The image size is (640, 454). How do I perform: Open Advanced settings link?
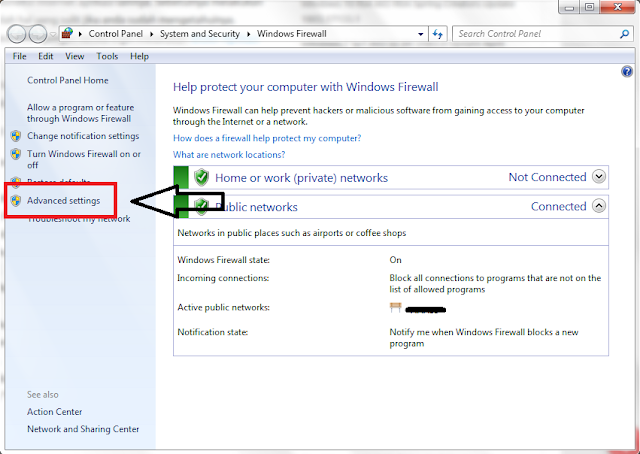pos(63,200)
